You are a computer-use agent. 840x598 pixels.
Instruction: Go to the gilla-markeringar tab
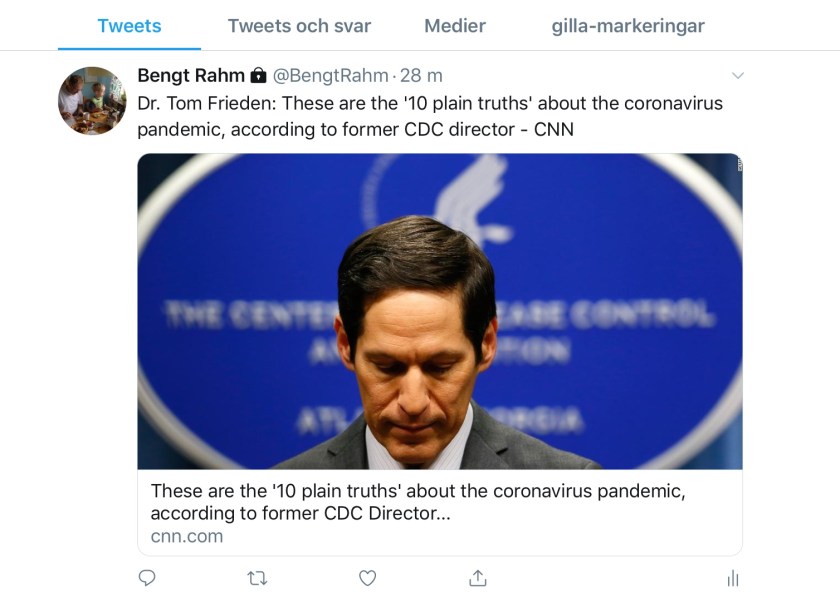tap(628, 26)
